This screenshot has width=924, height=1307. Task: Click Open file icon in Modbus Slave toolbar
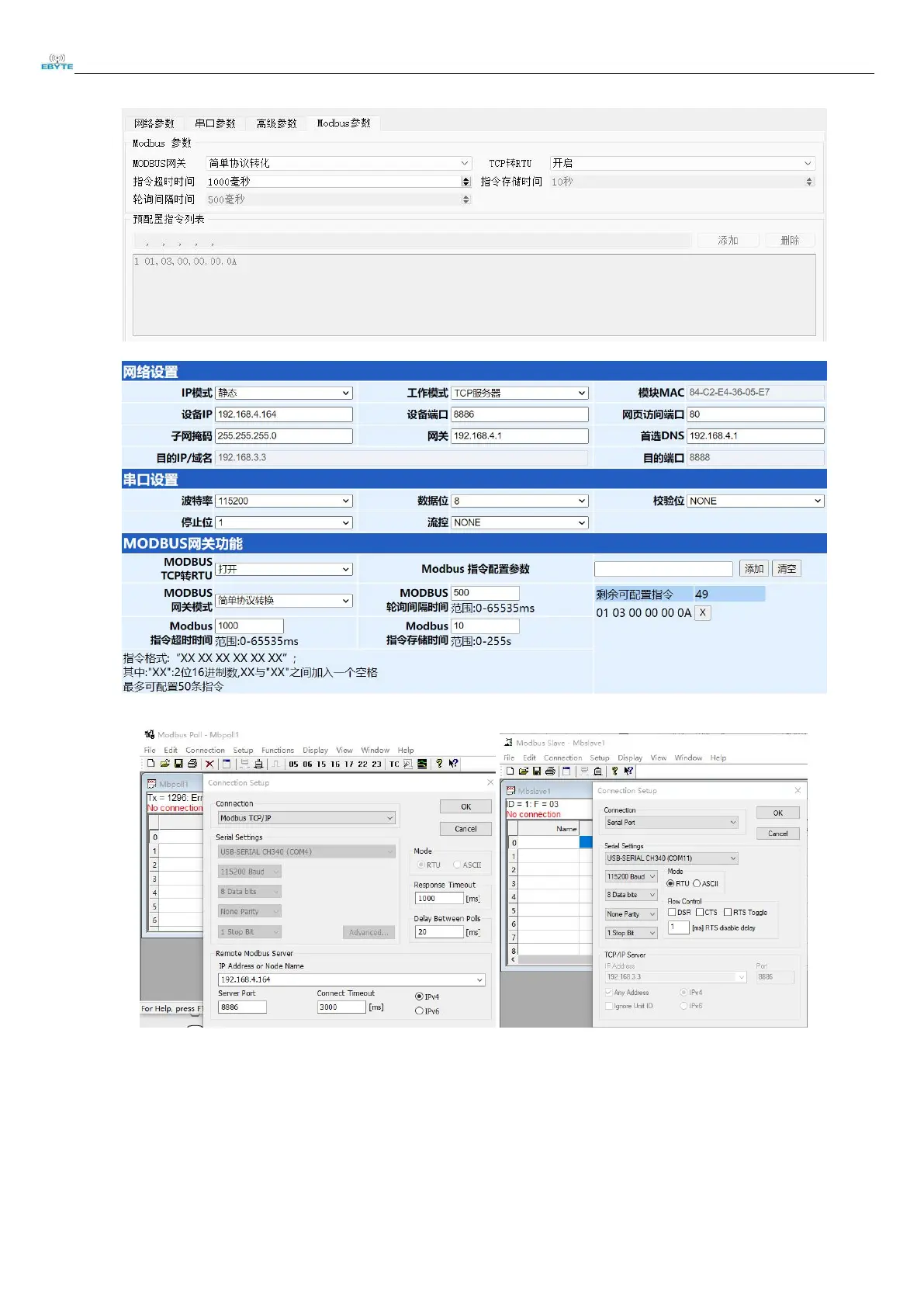(x=524, y=771)
